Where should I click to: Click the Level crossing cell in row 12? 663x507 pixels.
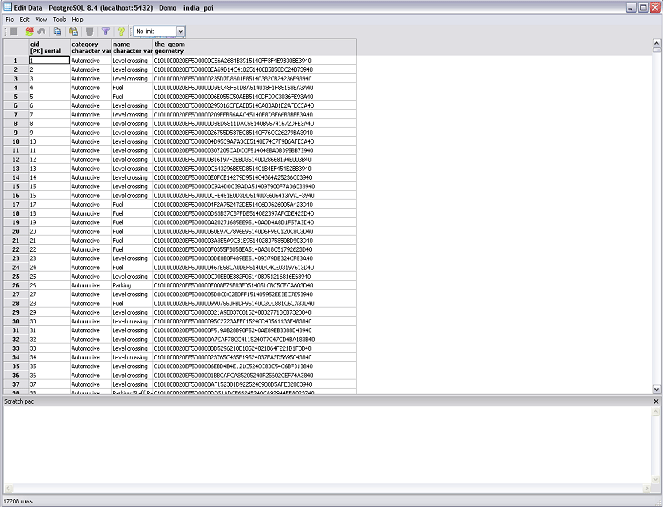(x=132, y=159)
